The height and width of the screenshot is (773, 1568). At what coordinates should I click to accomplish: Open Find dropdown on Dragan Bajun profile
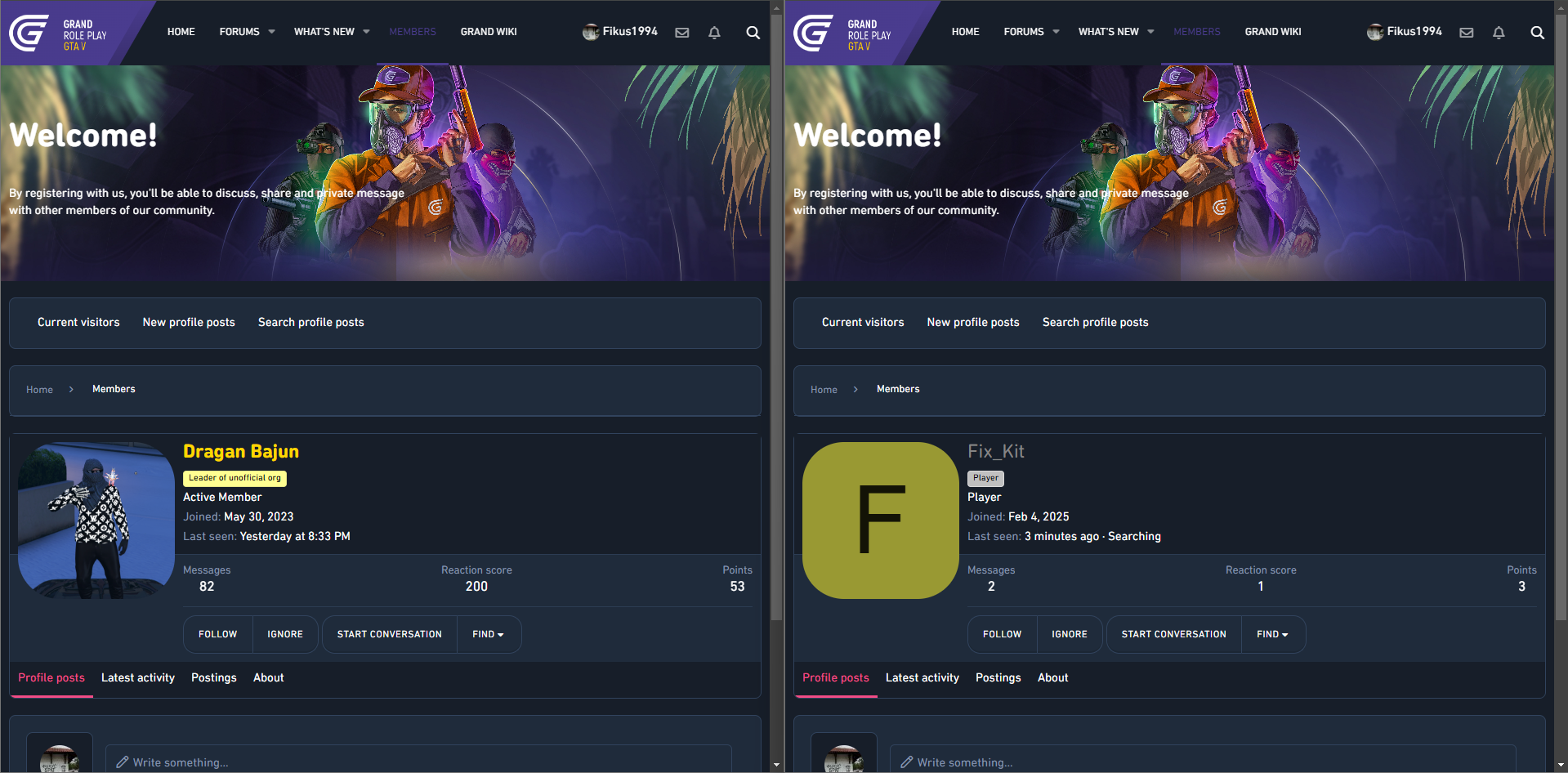(488, 634)
